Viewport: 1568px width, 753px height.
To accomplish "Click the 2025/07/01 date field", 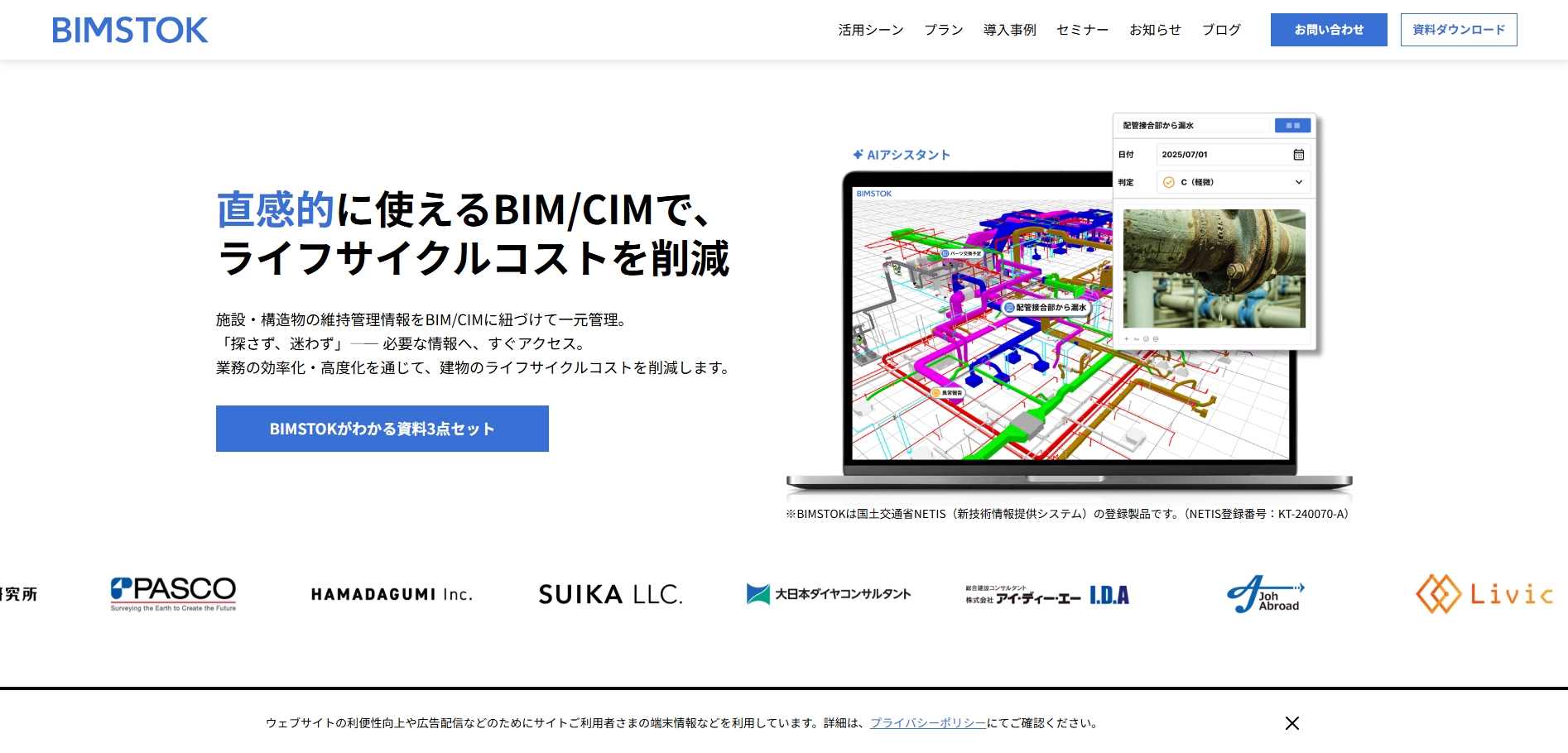I will pos(1234,155).
